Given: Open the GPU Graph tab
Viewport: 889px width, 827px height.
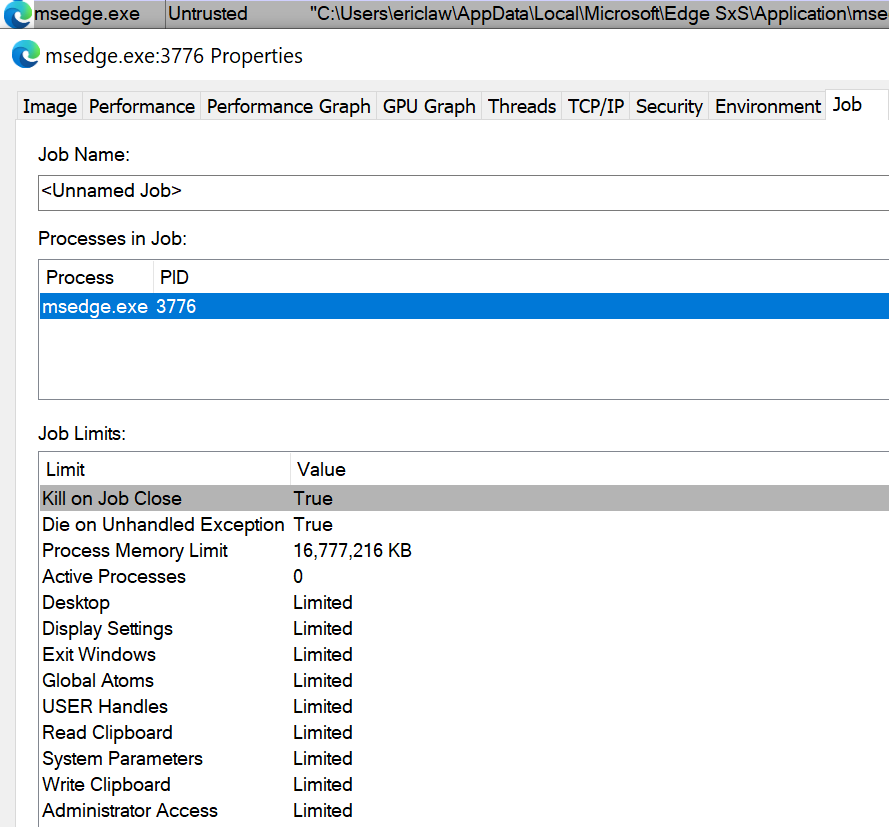Looking at the screenshot, I should click(429, 107).
